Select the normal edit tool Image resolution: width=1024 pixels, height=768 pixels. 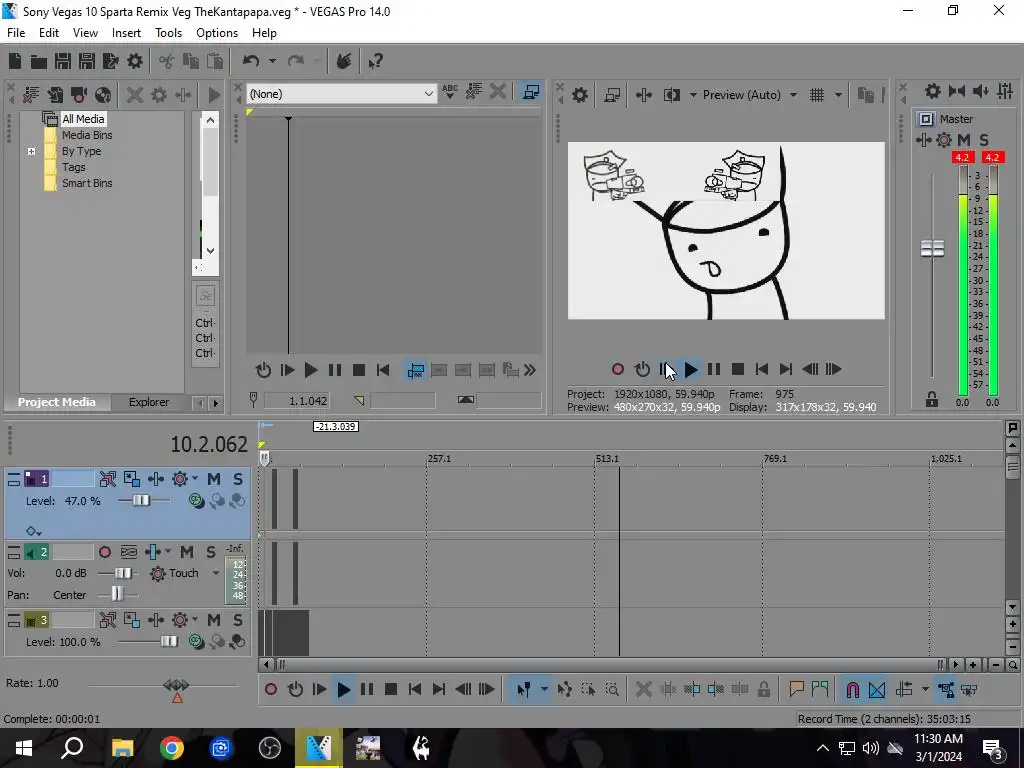tap(523, 689)
